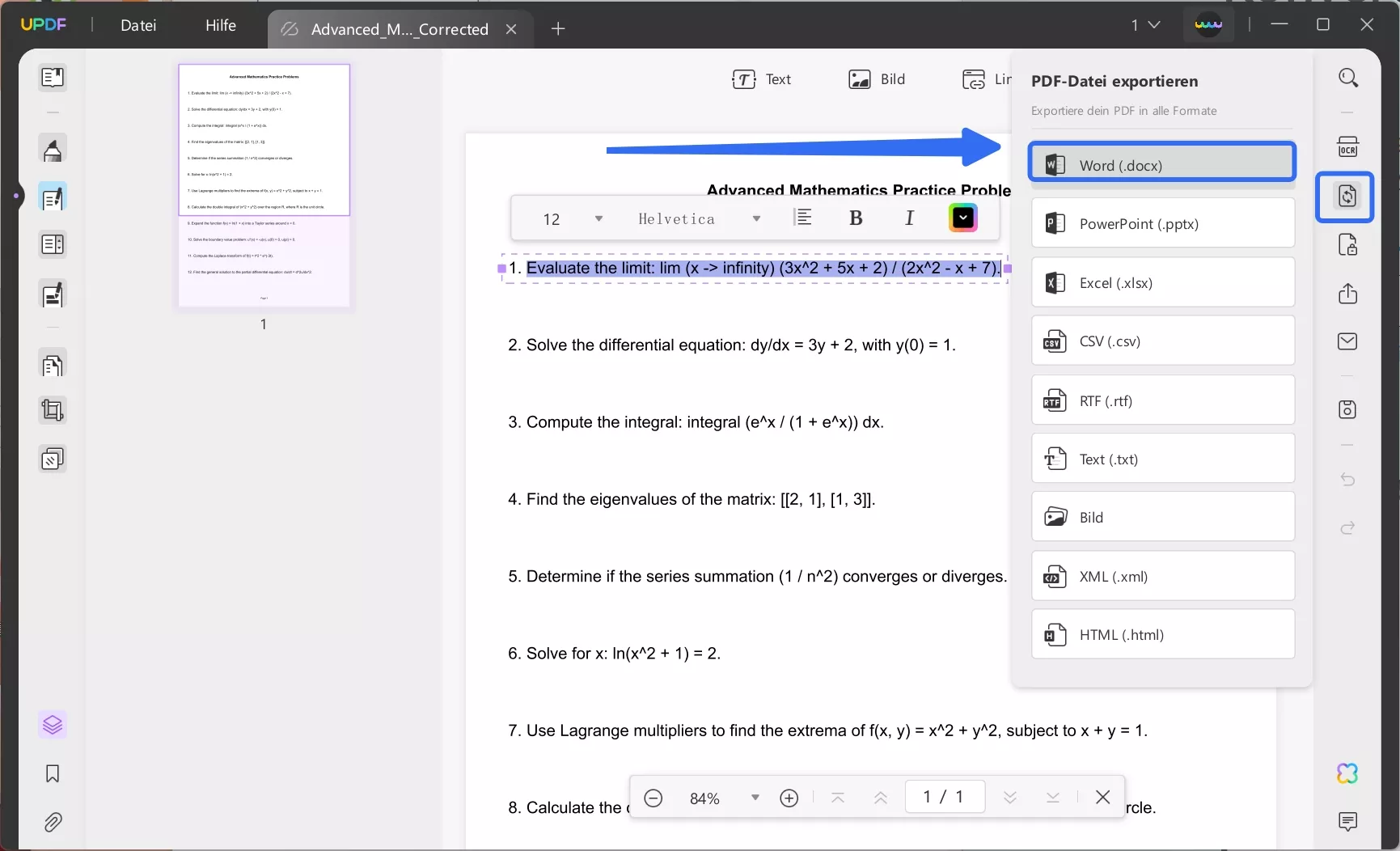Viewport: 1400px width, 851px height.
Task: Toggle italic formatting on selected text
Action: point(909,218)
